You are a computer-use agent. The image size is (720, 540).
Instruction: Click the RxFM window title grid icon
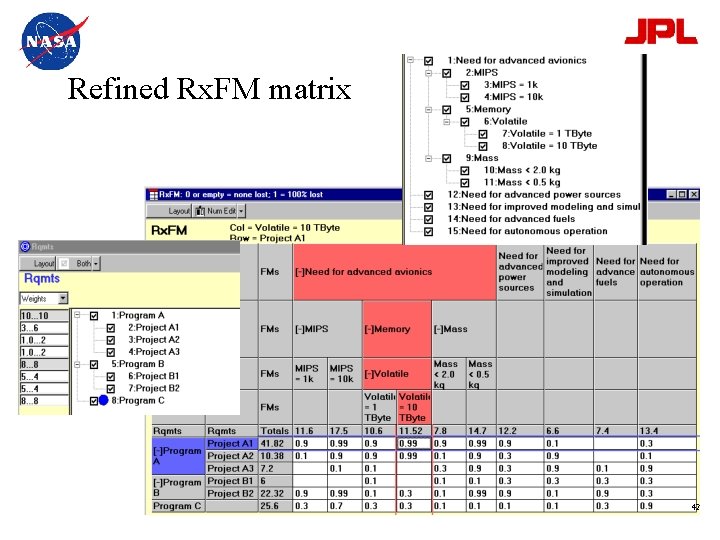(x=153, y=195)
